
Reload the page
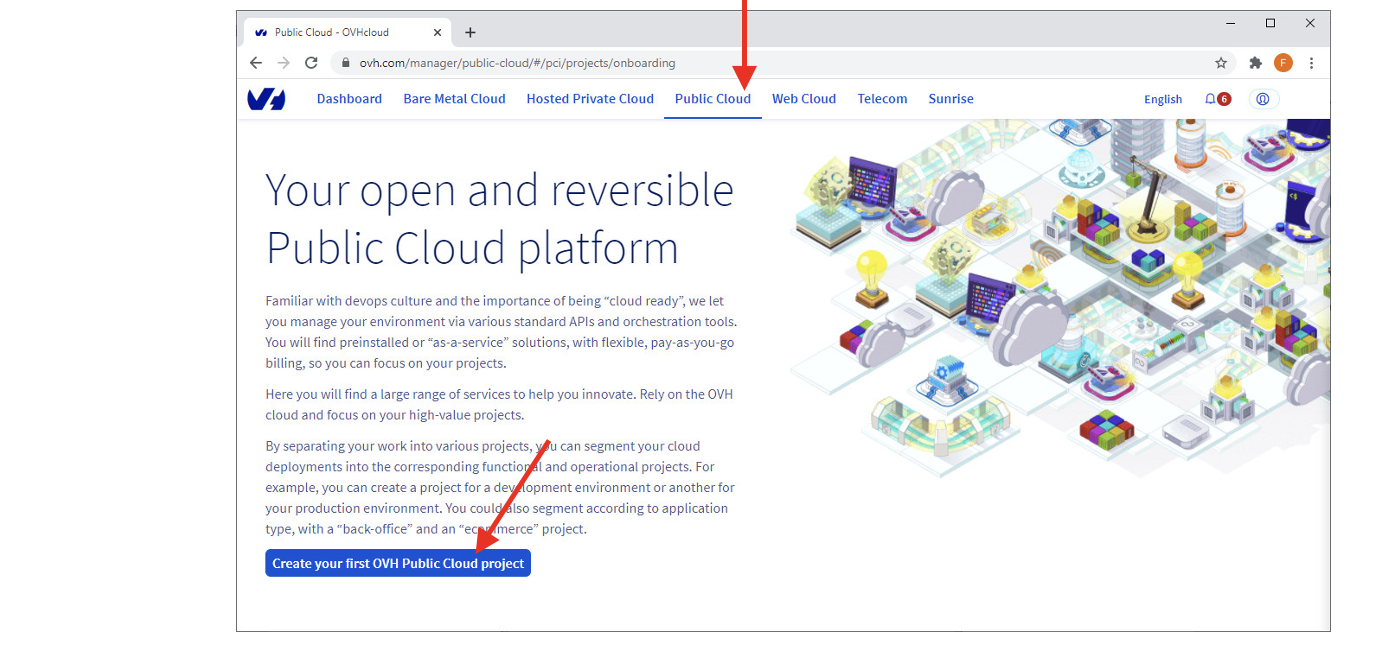311,63
